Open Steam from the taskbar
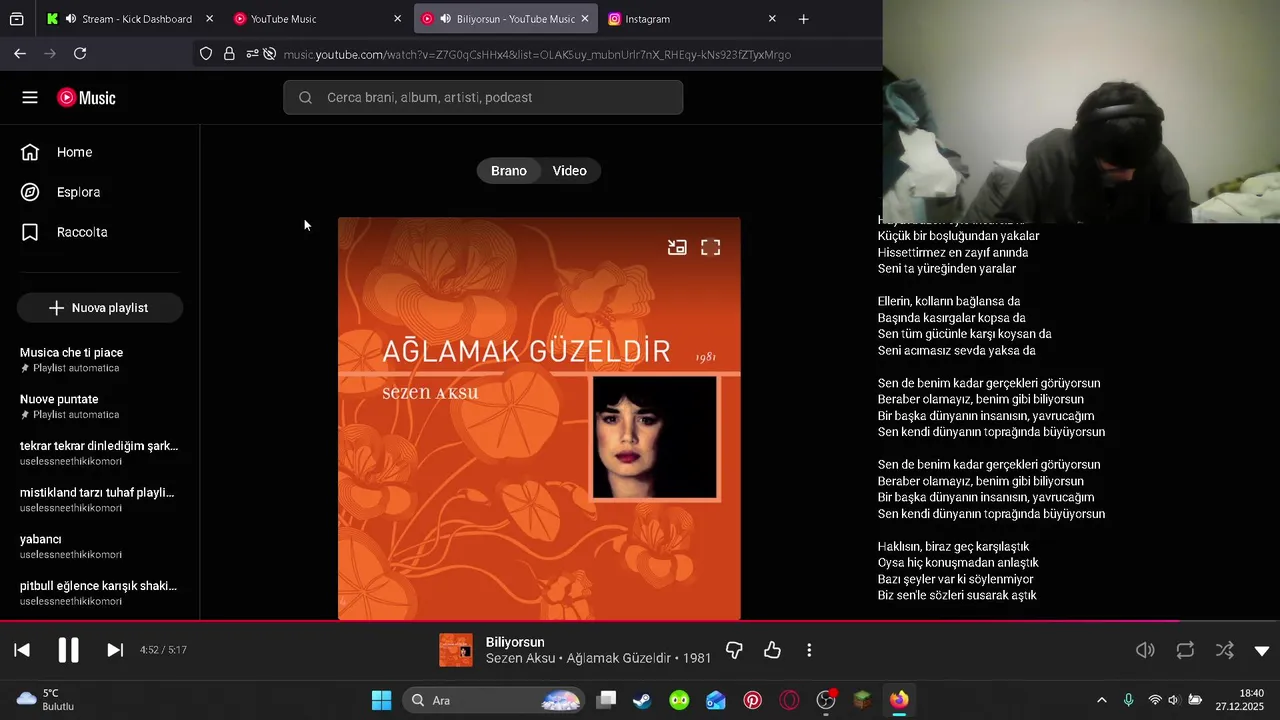 click(642, 700)
